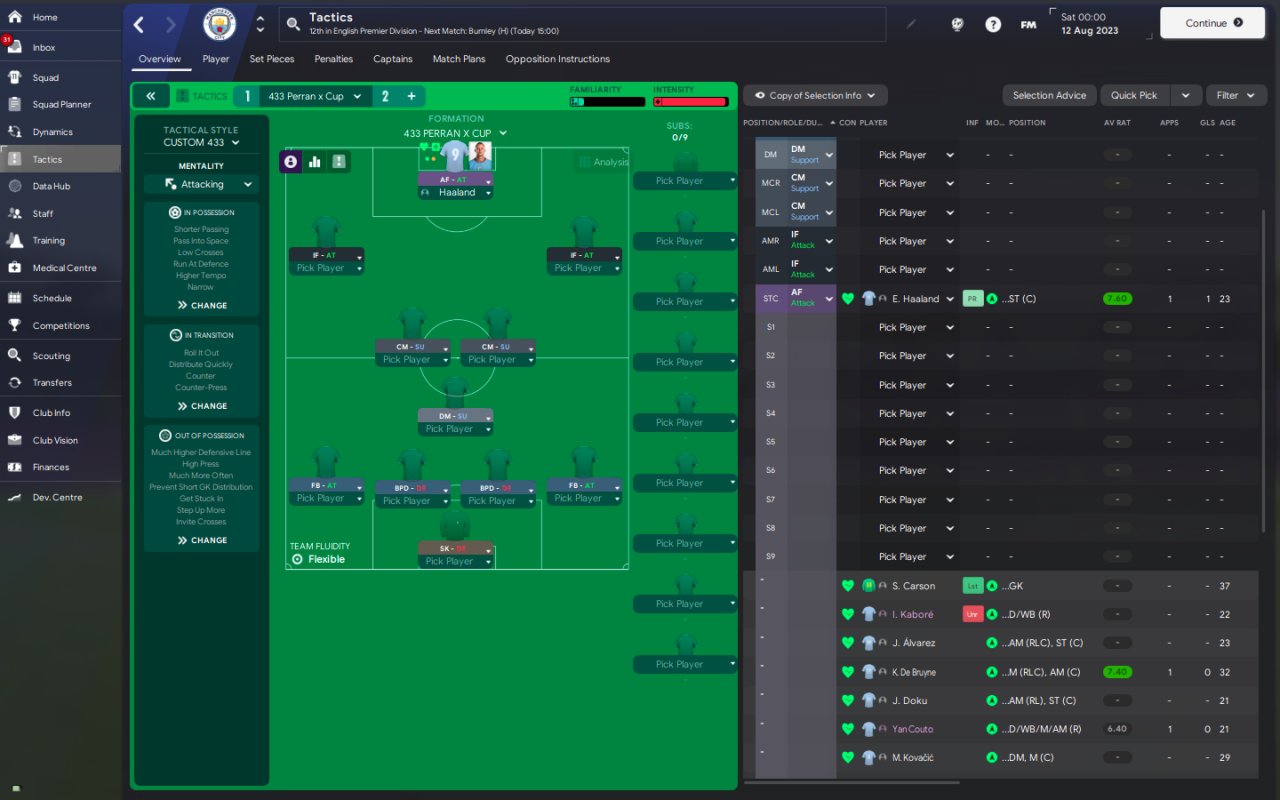Open the globe world icon in top bar
This screenshot has width=1280, height=800.
point(957,25)
